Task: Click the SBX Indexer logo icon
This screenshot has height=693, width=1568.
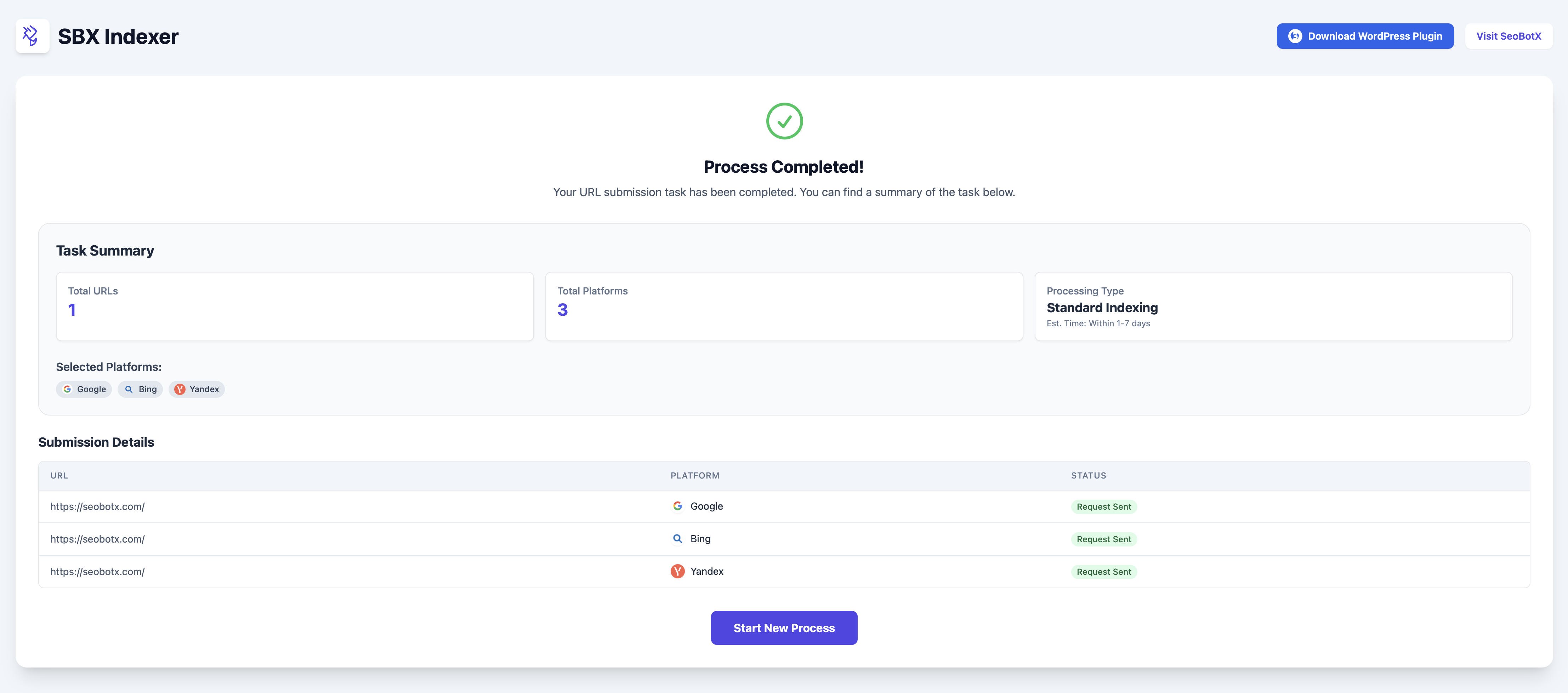Action: pyautogui.click(x=32, y=36)
